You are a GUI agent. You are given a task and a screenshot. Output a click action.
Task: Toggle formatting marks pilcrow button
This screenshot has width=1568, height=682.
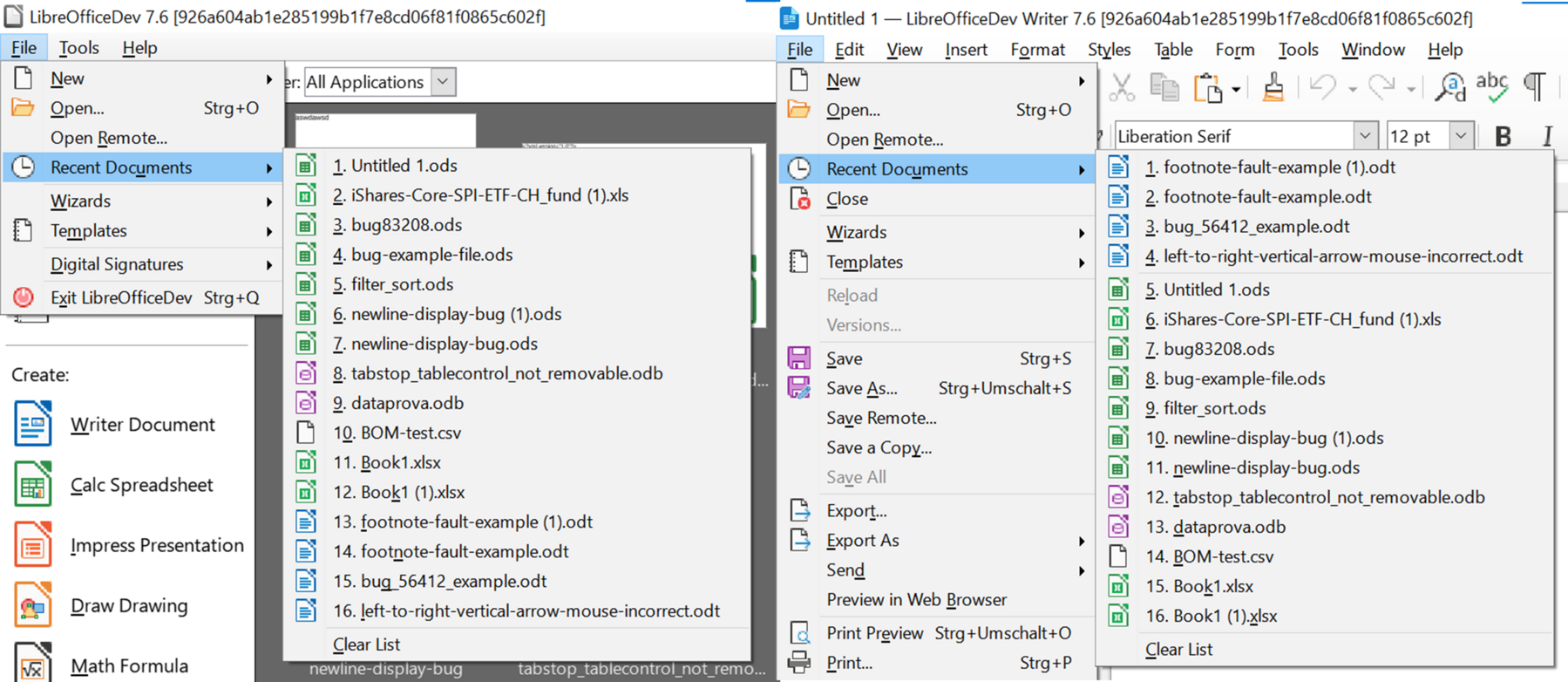coord(1535,86)
